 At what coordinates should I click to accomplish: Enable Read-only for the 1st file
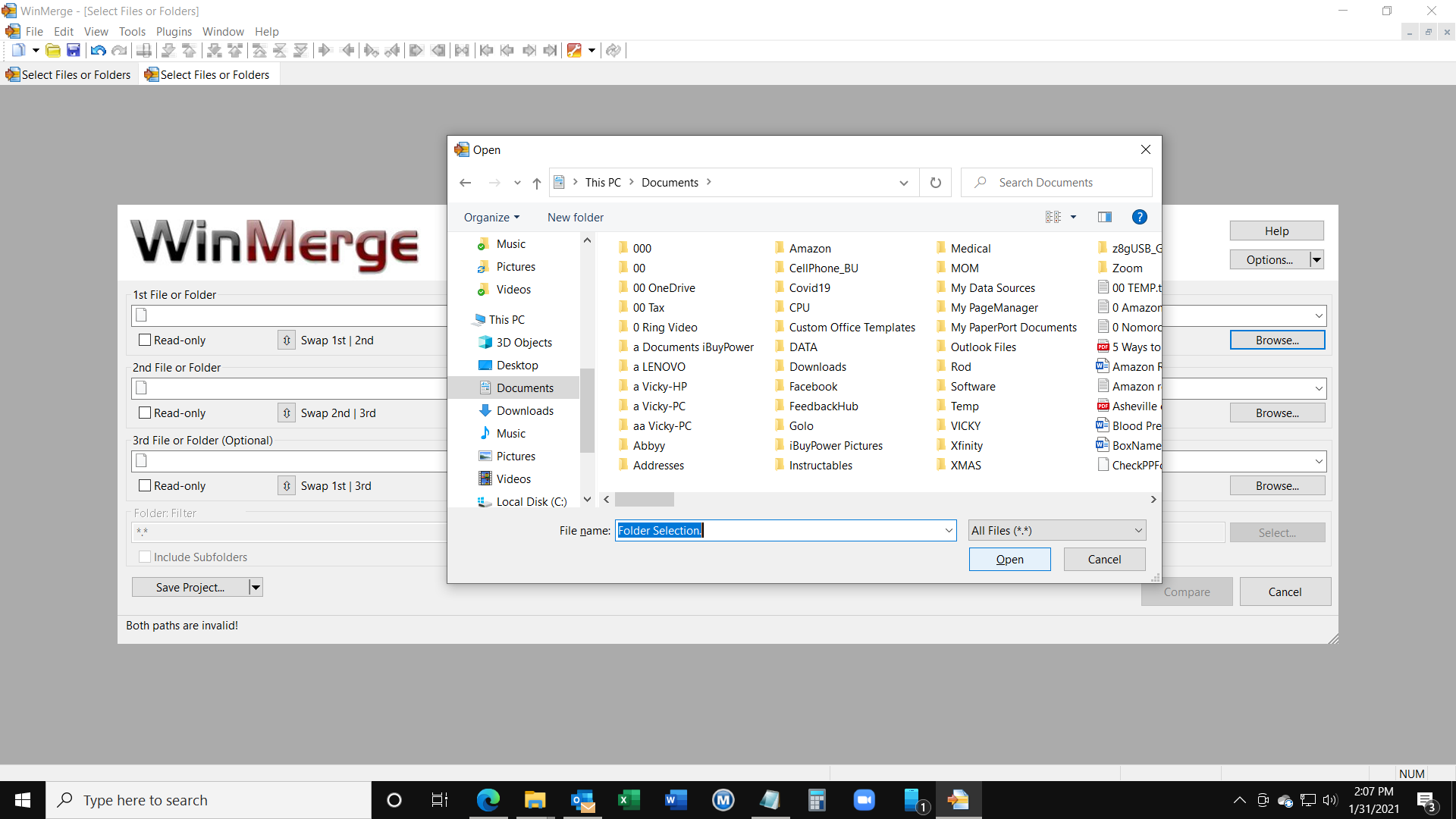[x=144, y=340]
